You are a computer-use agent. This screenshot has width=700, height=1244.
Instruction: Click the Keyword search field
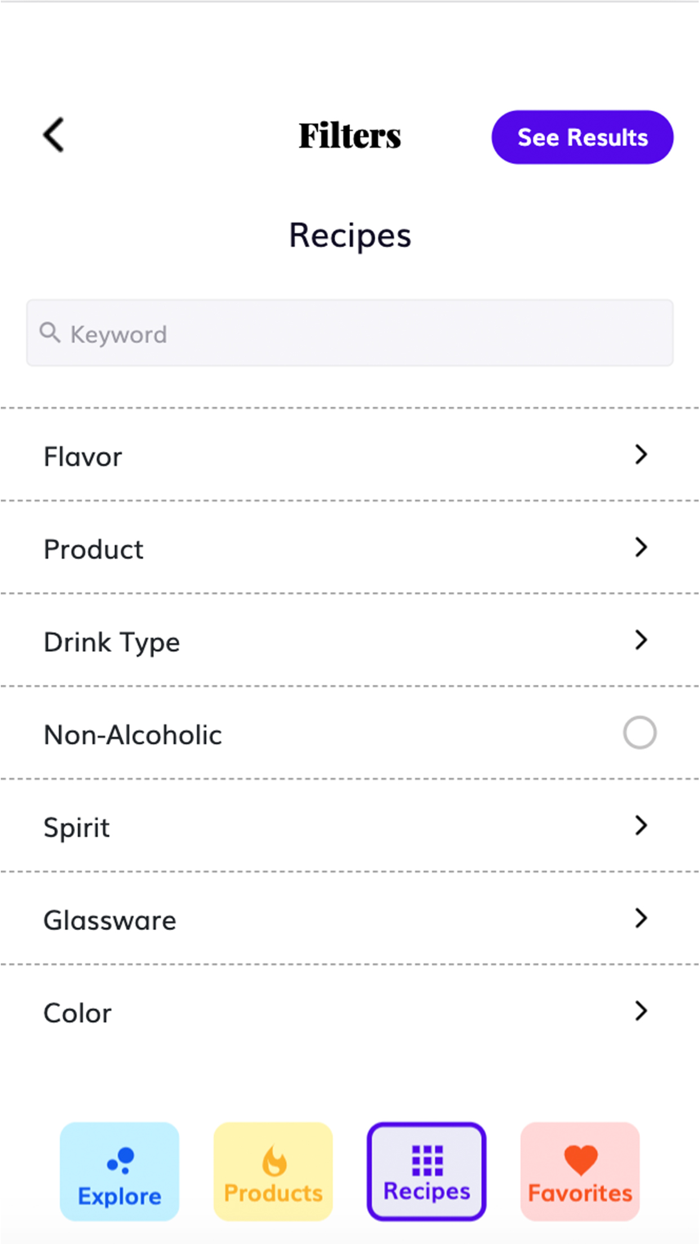pos(350,333)
